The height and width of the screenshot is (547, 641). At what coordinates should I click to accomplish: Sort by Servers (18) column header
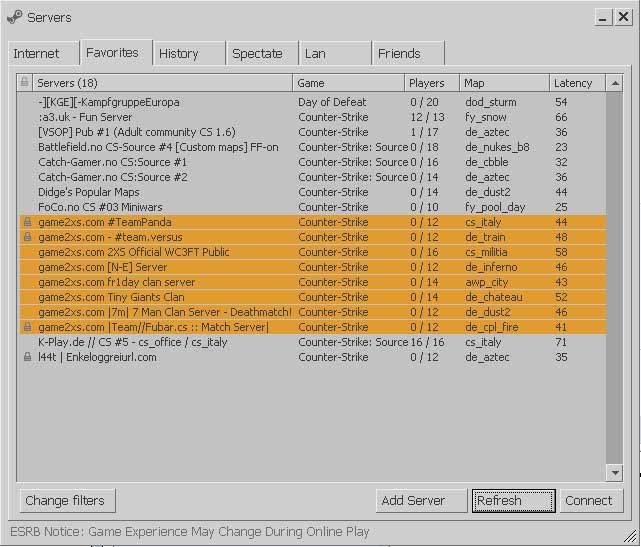[163, 83]
